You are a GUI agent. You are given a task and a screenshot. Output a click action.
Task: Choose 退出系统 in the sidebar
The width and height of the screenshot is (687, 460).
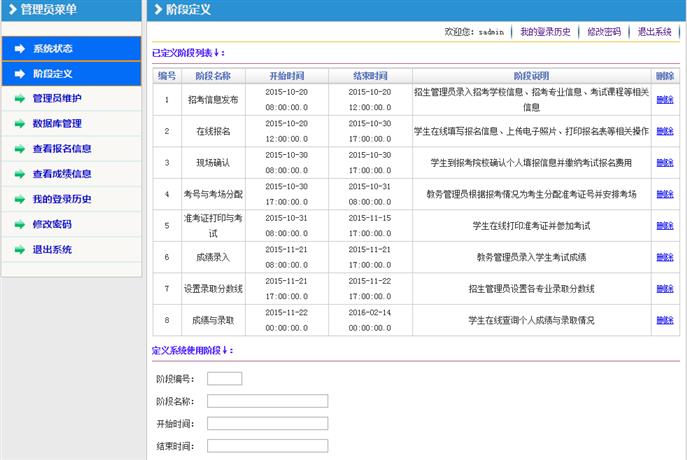pos(71,250)
